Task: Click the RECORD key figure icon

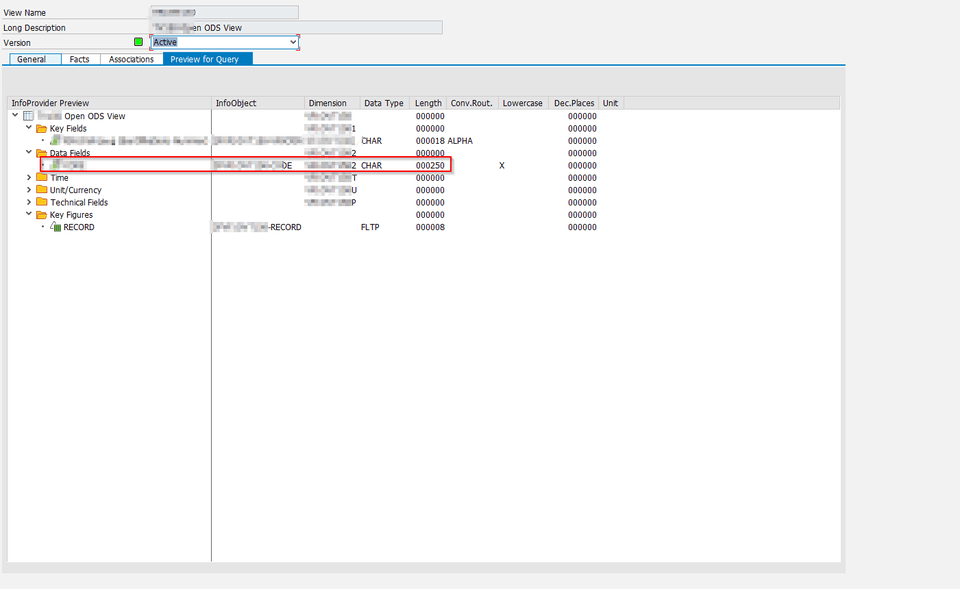Action: (55, 227)
